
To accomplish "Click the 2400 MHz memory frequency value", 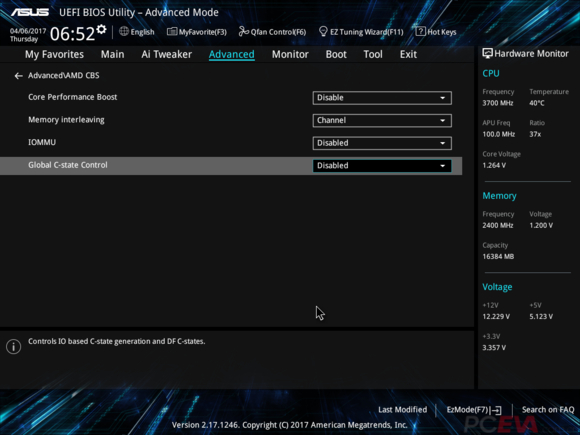I will tap(498, 225).
